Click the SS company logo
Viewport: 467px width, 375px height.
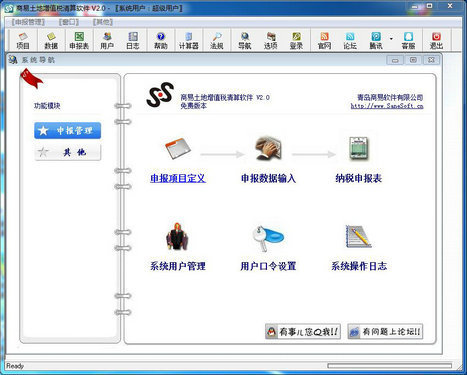pyautogui.click(x=160, y=95)
